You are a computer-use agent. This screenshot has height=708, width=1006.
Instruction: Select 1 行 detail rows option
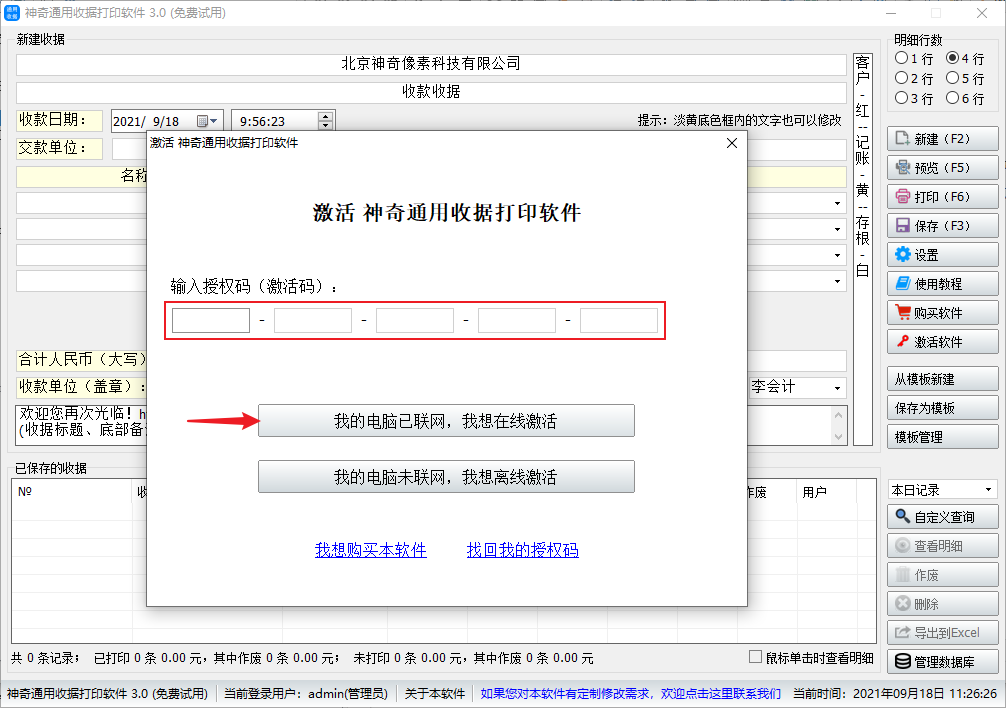tap(901, 58)
